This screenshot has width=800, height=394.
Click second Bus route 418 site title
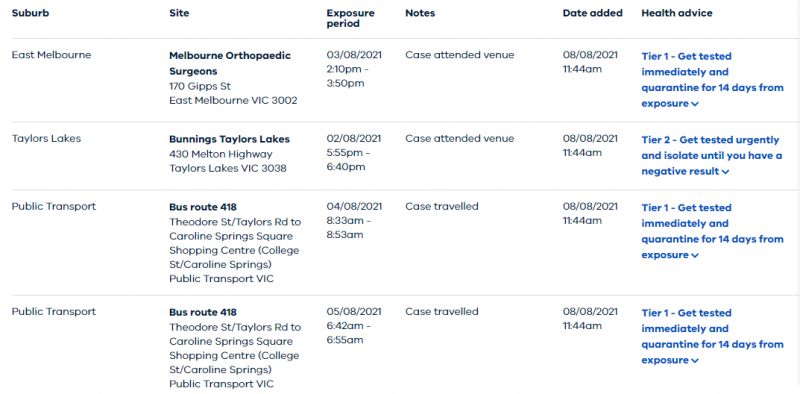click(203, 312)
